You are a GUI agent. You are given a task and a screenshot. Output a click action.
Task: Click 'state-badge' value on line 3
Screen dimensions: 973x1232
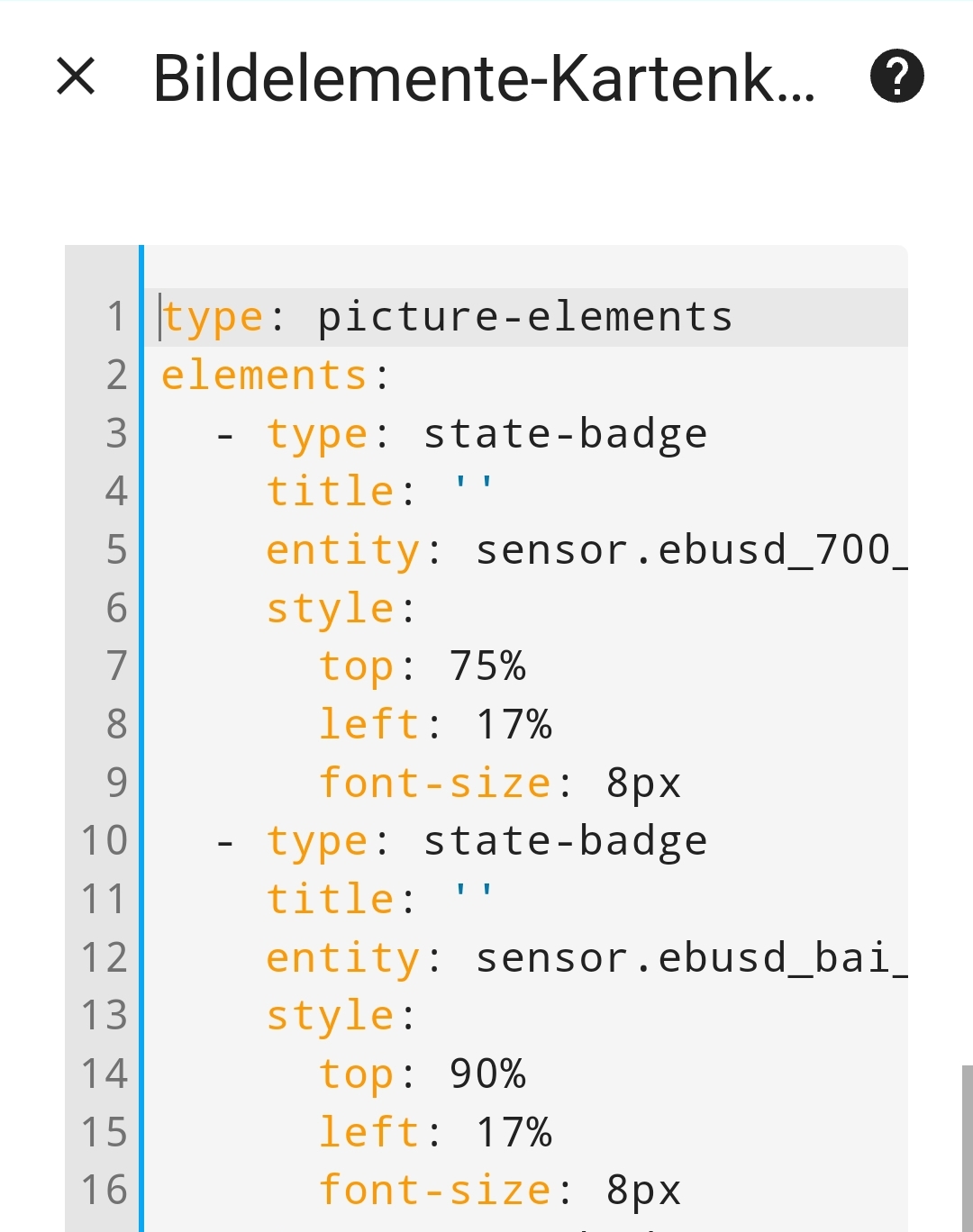tap(565, 434)
